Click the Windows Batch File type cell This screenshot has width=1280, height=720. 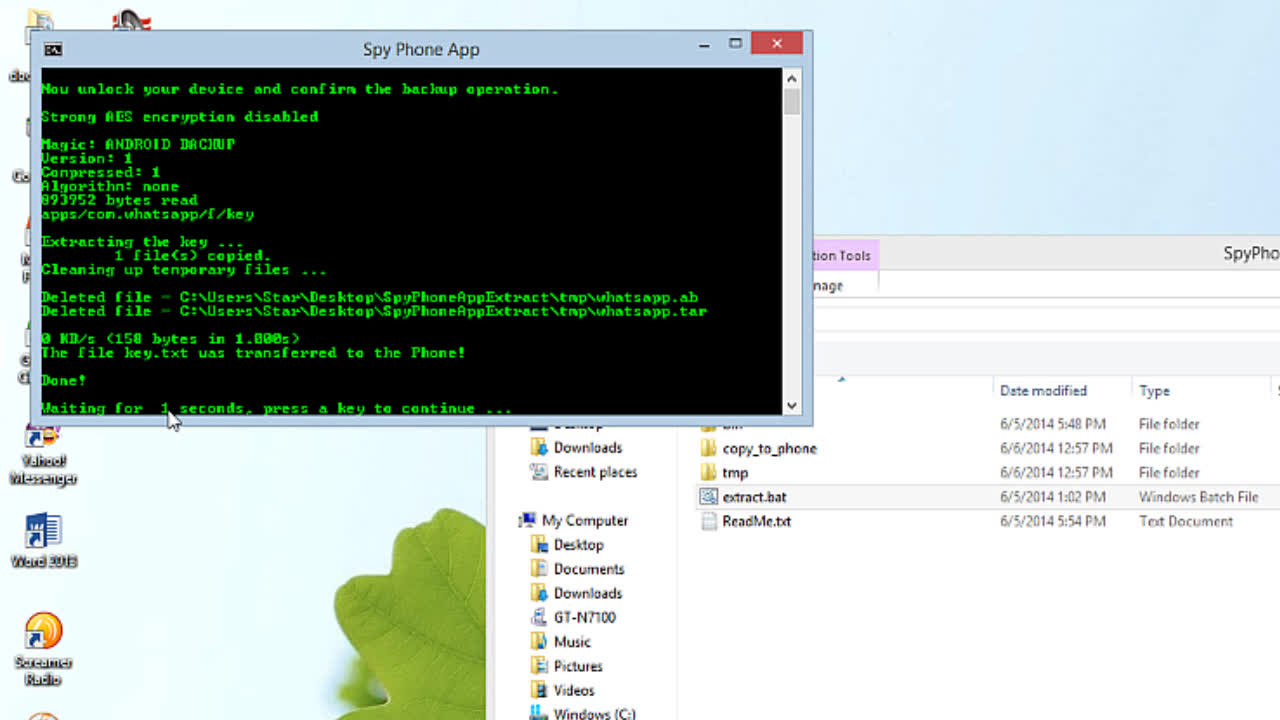[1198, 497]
